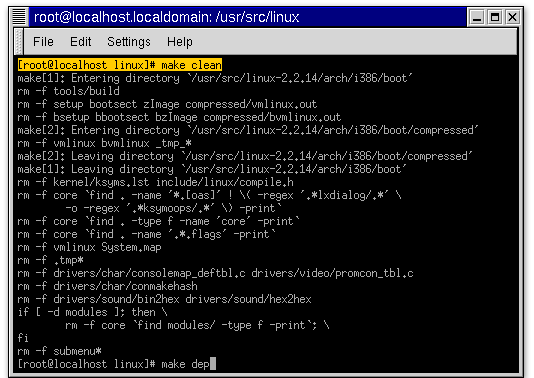Maximize the terminal window

[494, 17]
